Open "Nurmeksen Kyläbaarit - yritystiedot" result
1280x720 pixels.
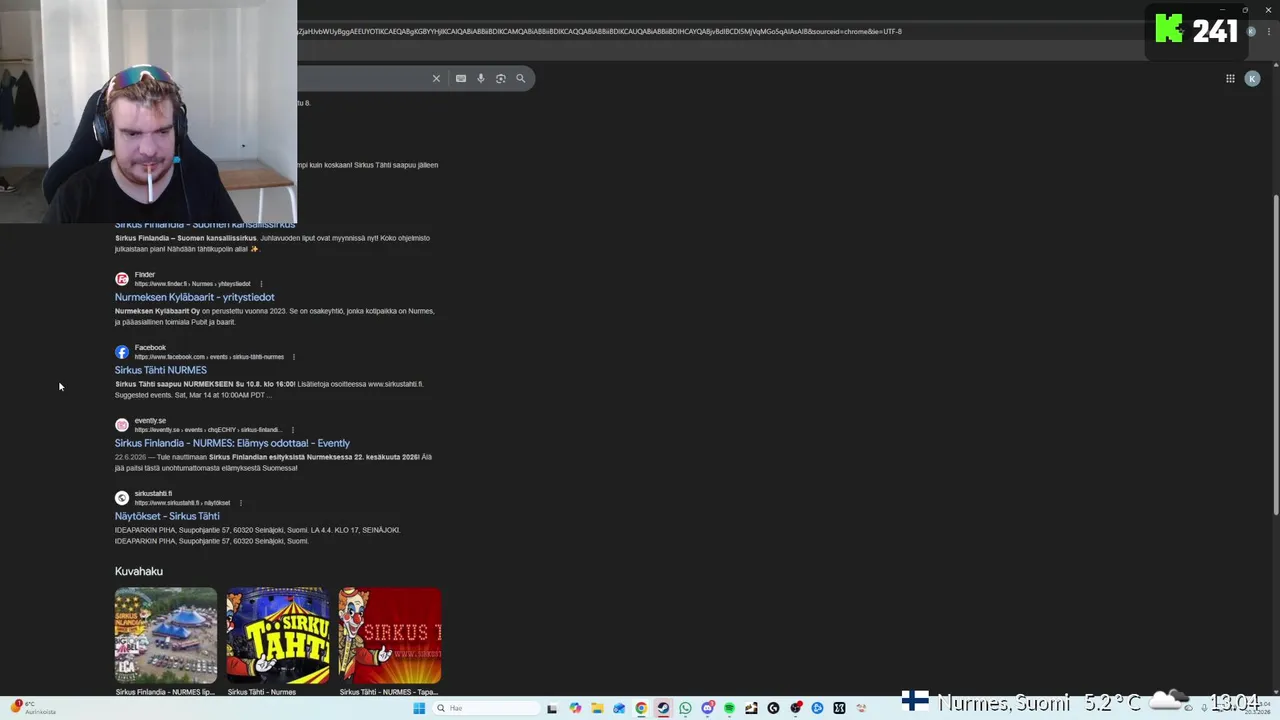(x=195, y=297)
